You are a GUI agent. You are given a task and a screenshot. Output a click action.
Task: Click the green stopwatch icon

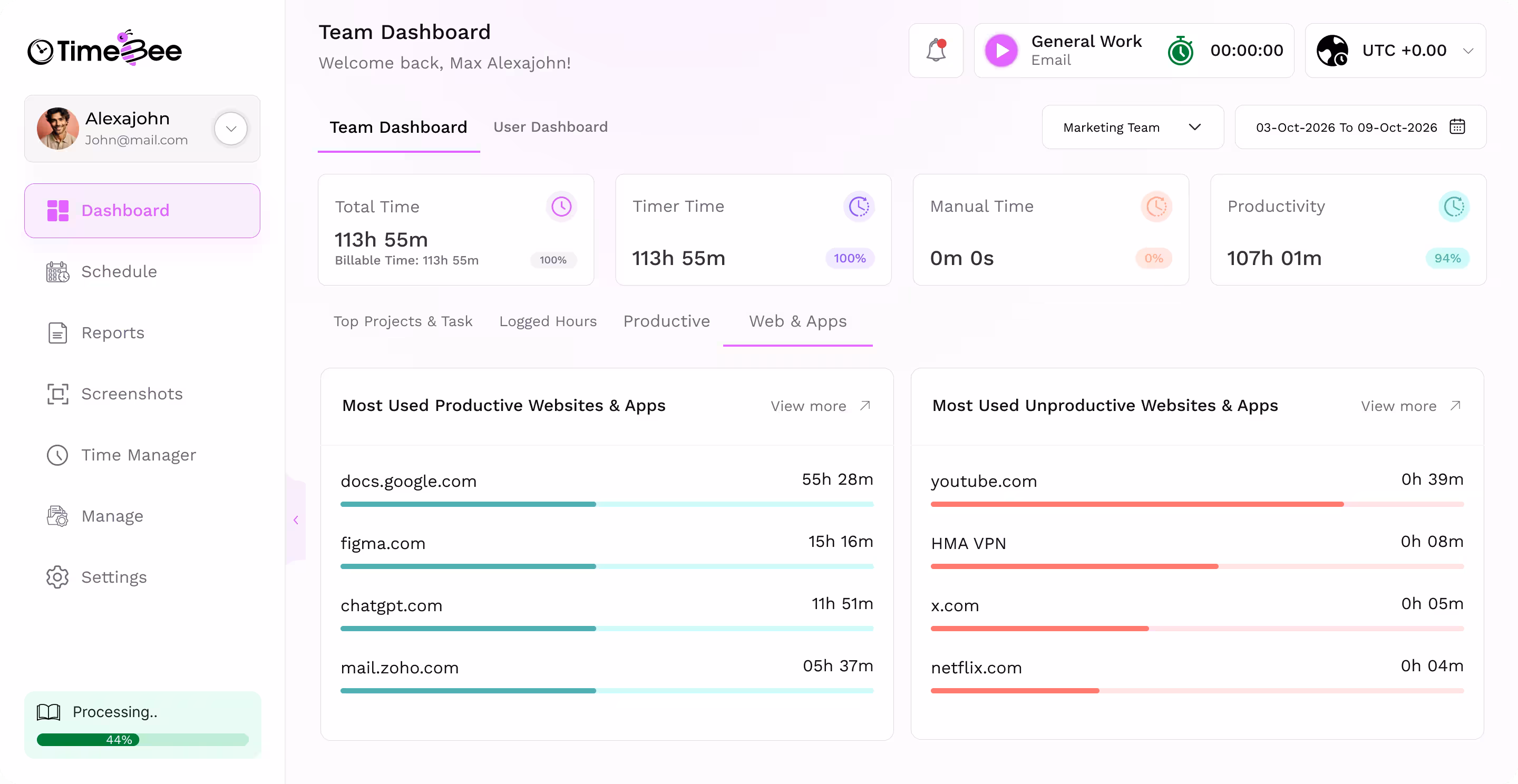(x=1180, y=51)
